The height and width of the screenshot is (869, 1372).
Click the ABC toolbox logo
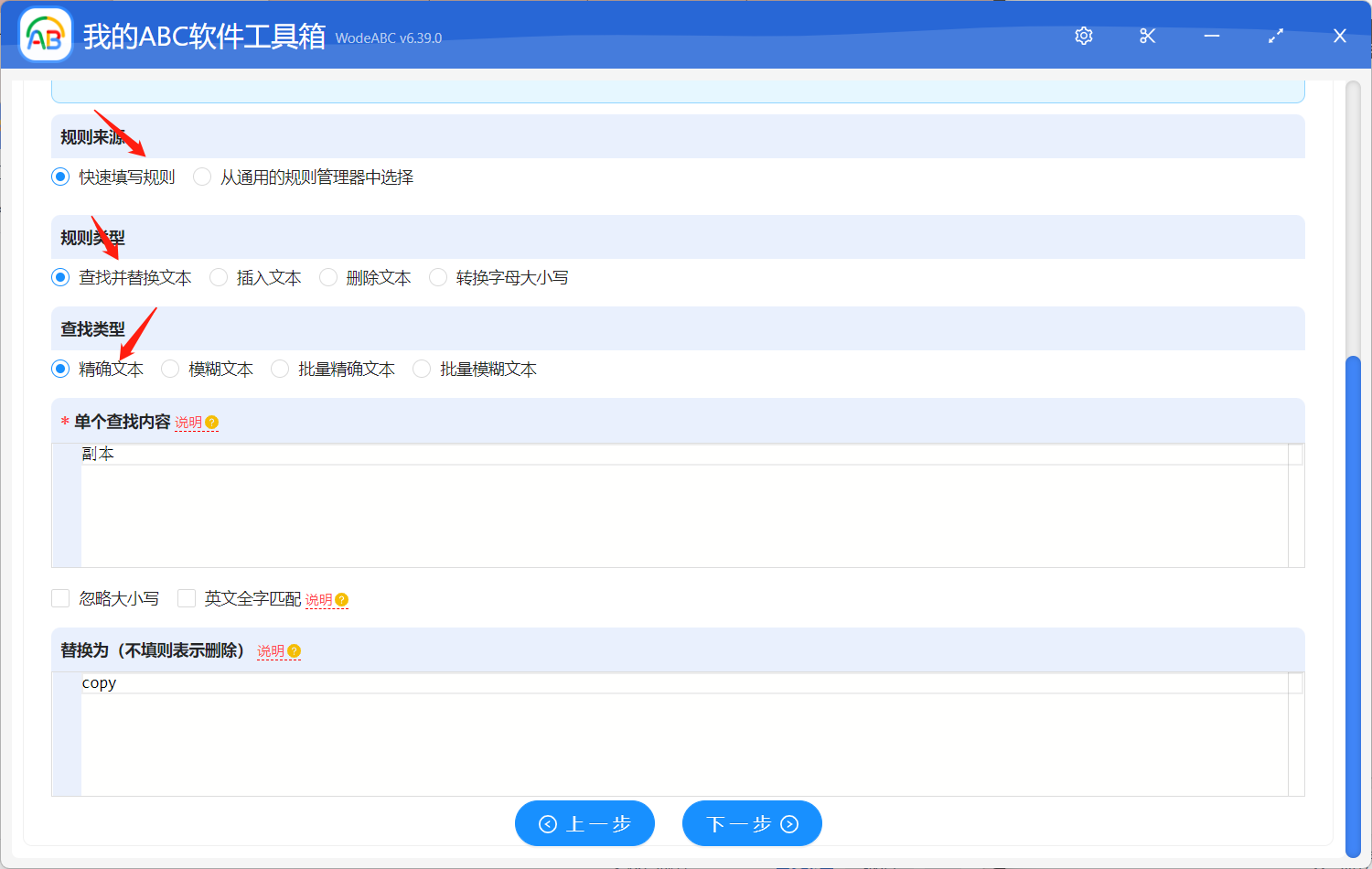[45, 35]
